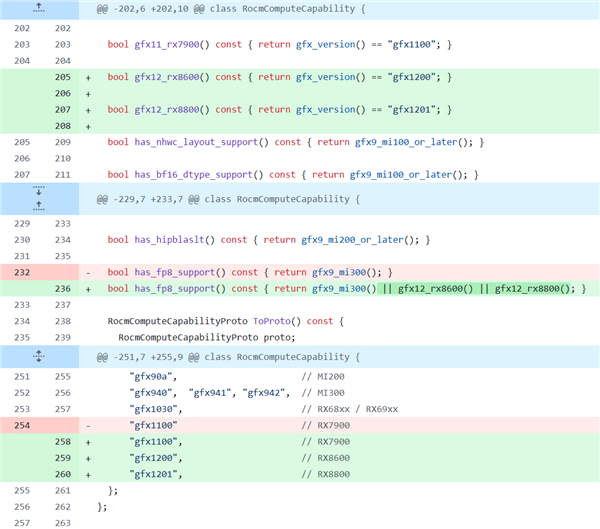
Task: Click the "gfx1201" string on line 260
Action: point(153,474)
